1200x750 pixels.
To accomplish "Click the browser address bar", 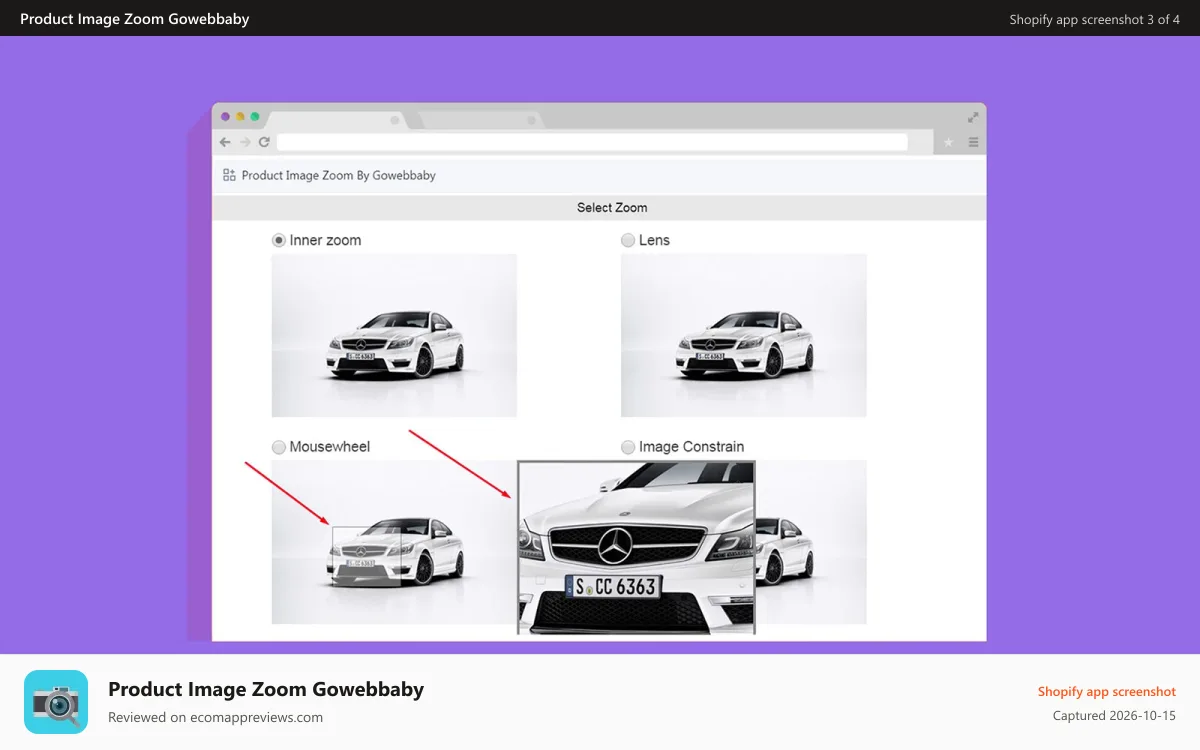I will [x=592, y=142].
